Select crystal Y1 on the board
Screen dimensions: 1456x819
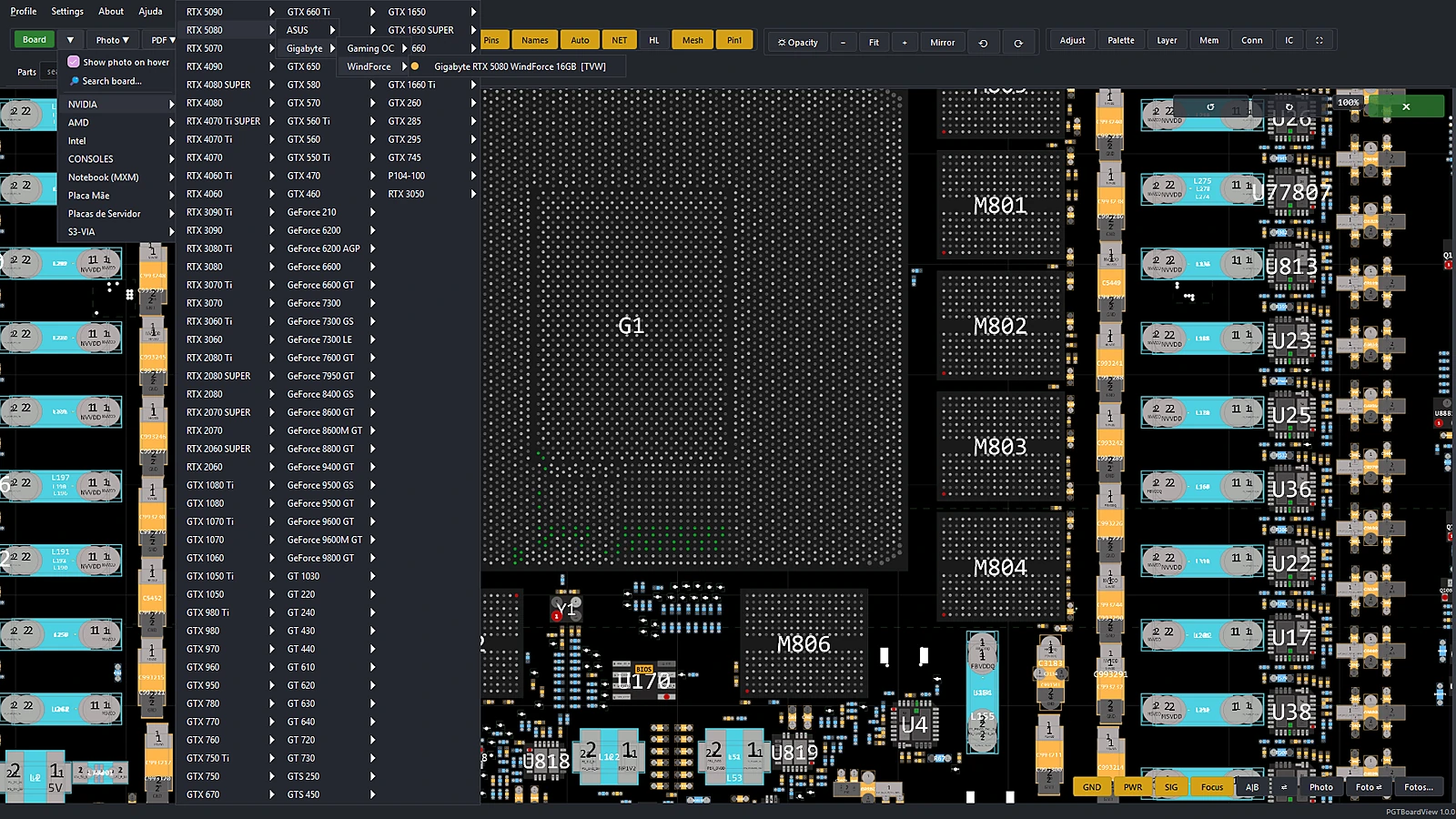[x=565, y=608]
